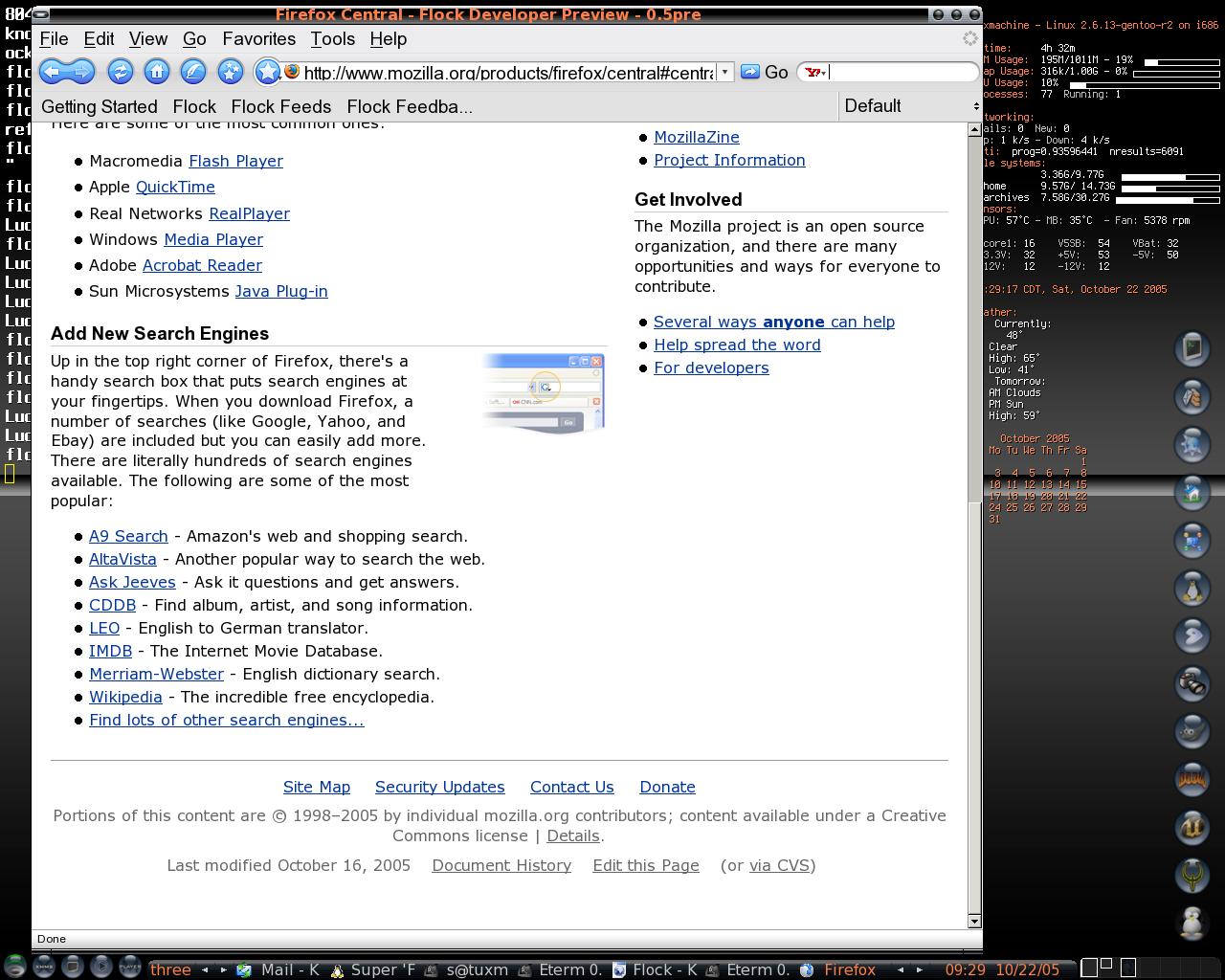Click the XMMS launcher in the bottom panel
1225x980 pixels.
[43, 967]
